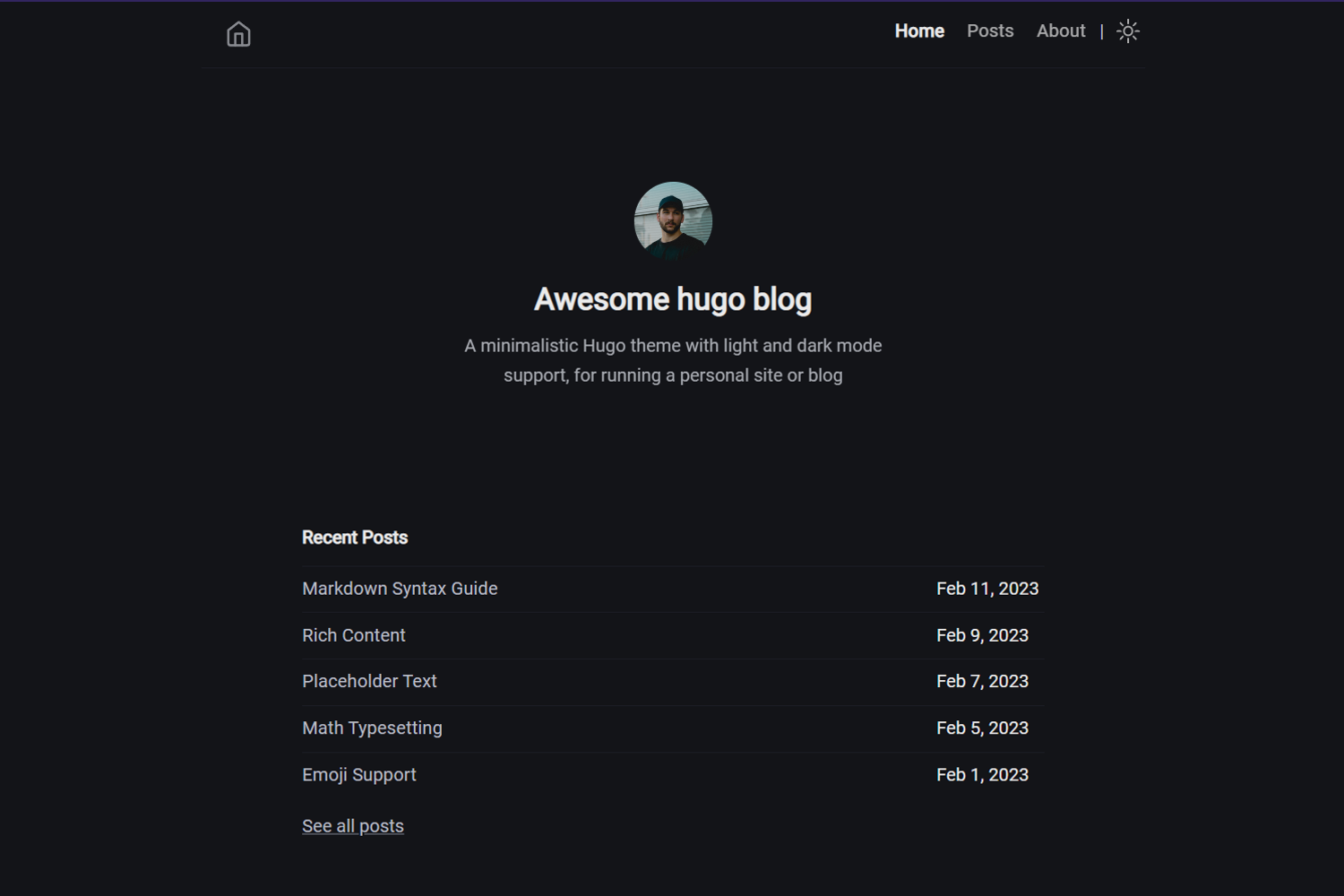The height and width of the screenshot is (896, 1344).
Task: Open the "Placeholder Text" article
Action: [369, 681]
